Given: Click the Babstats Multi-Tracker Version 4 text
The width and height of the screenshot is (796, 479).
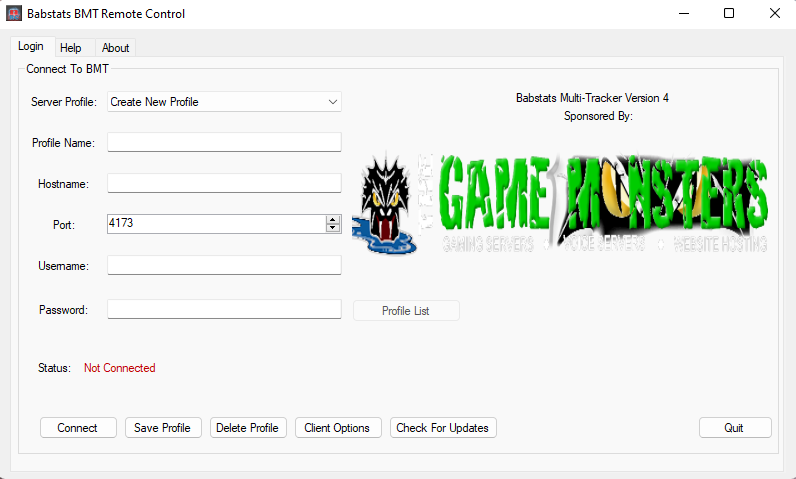Looking at the screenshot, I should (592, 98).
